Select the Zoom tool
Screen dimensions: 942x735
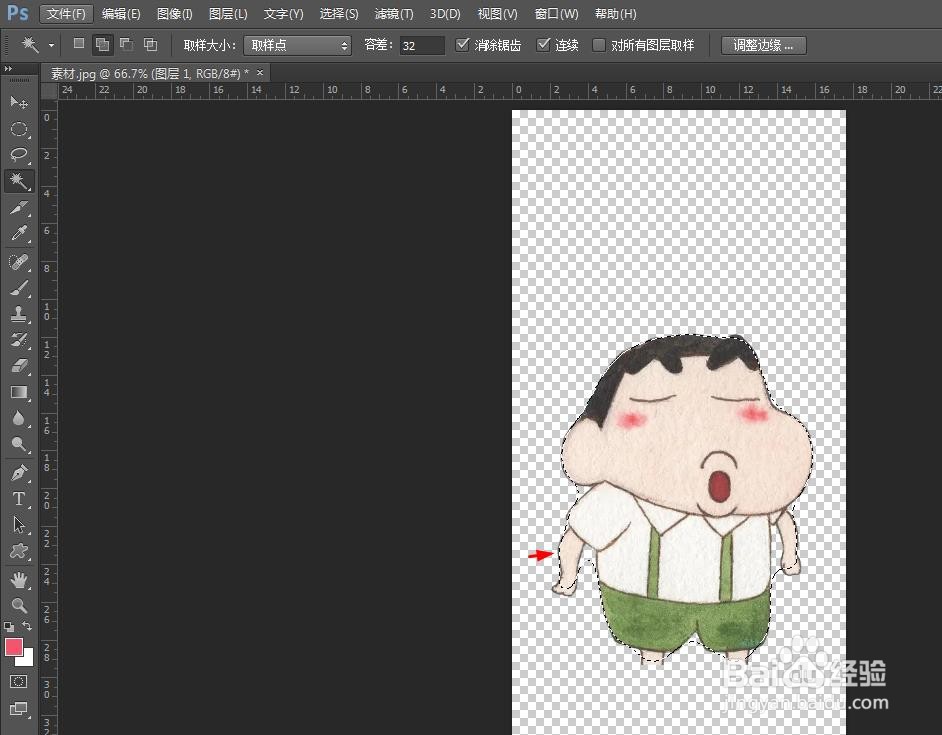tap(19, 605)
